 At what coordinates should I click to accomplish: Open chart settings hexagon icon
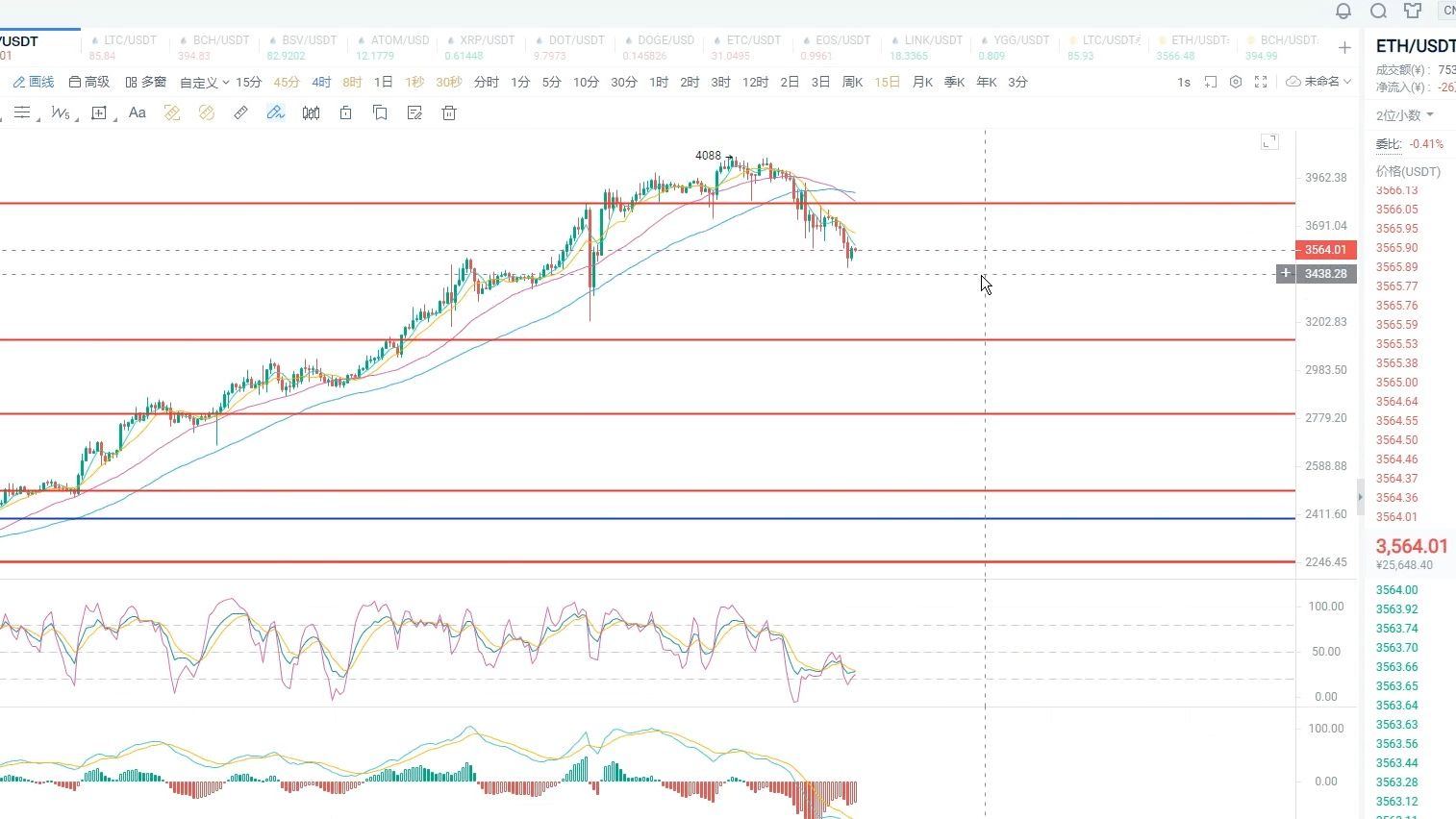tap(1236, 82)
